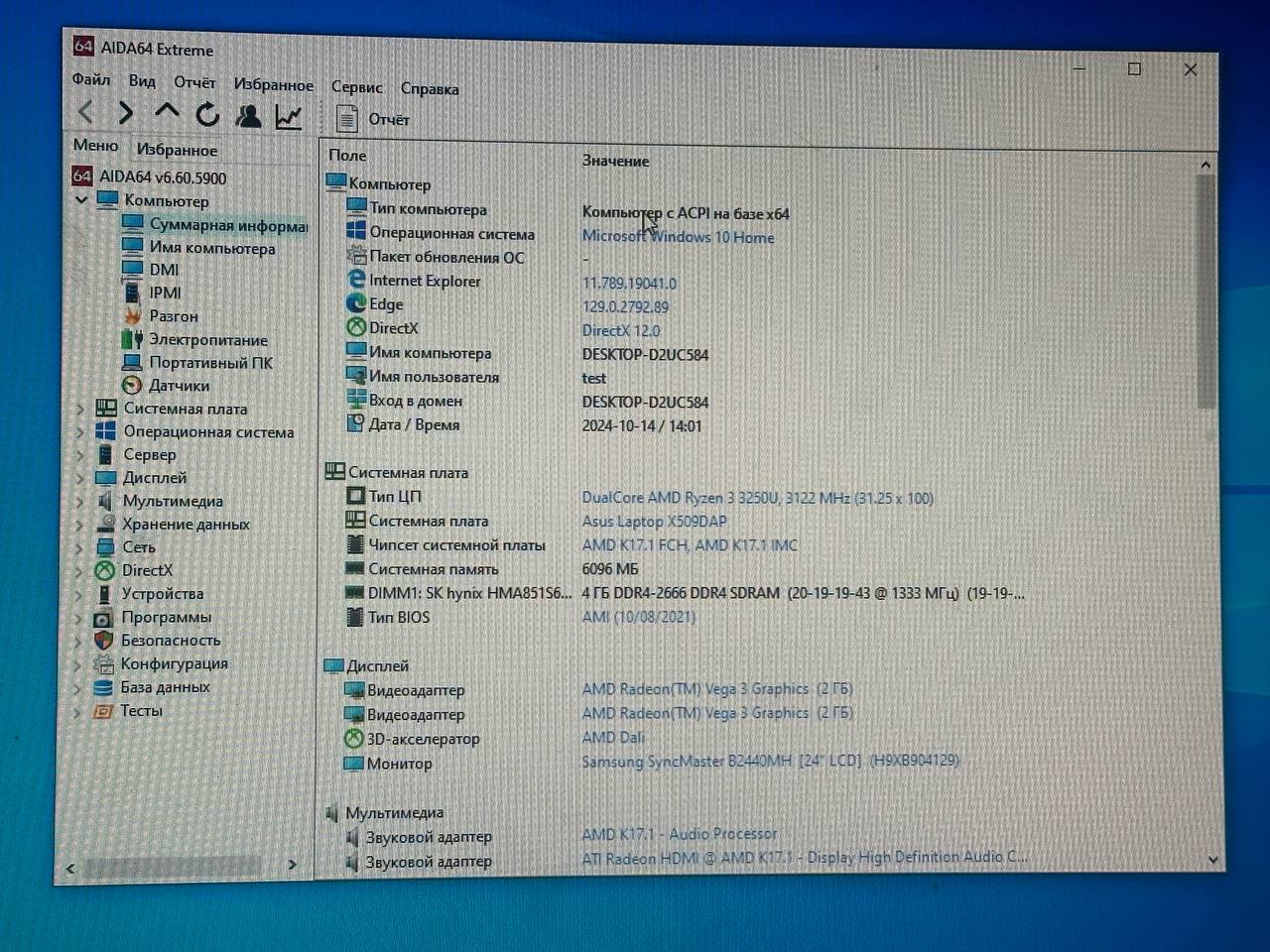Open Разгон overclock tree item

174,316
